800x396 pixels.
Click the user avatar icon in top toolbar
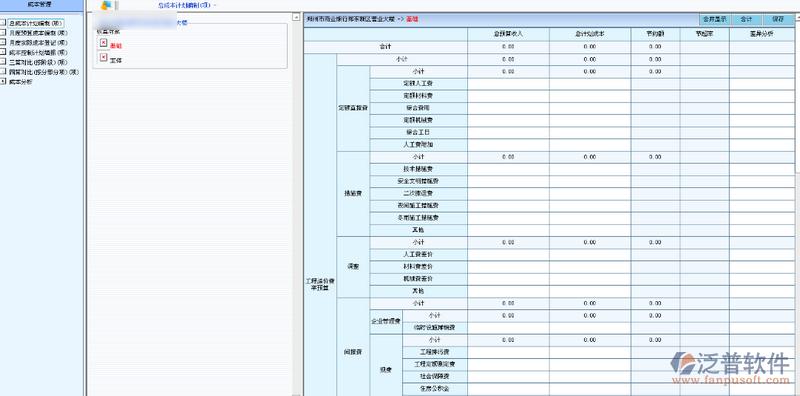tap(106, 5)
